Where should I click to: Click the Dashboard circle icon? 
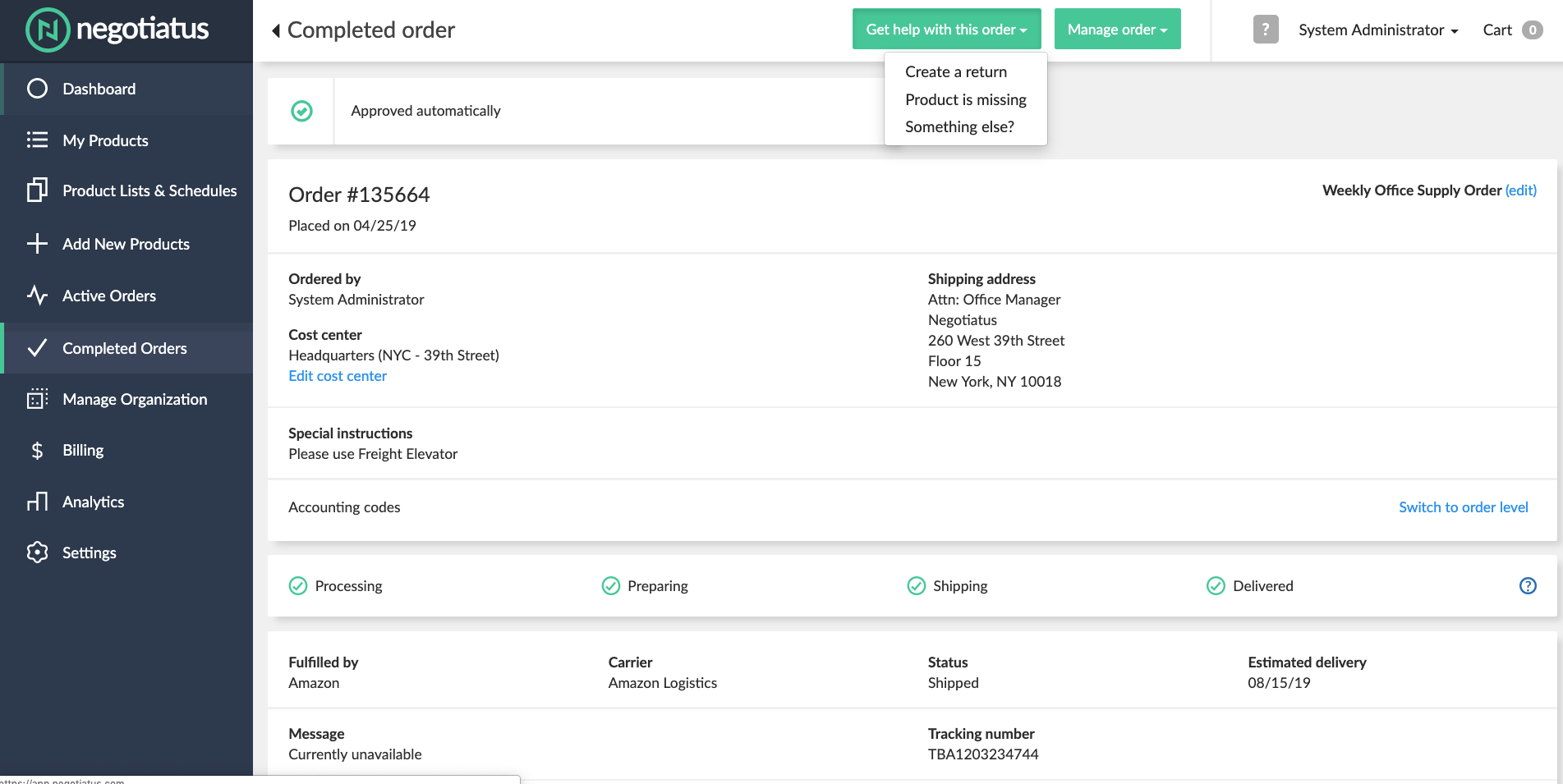pos(37,89)
